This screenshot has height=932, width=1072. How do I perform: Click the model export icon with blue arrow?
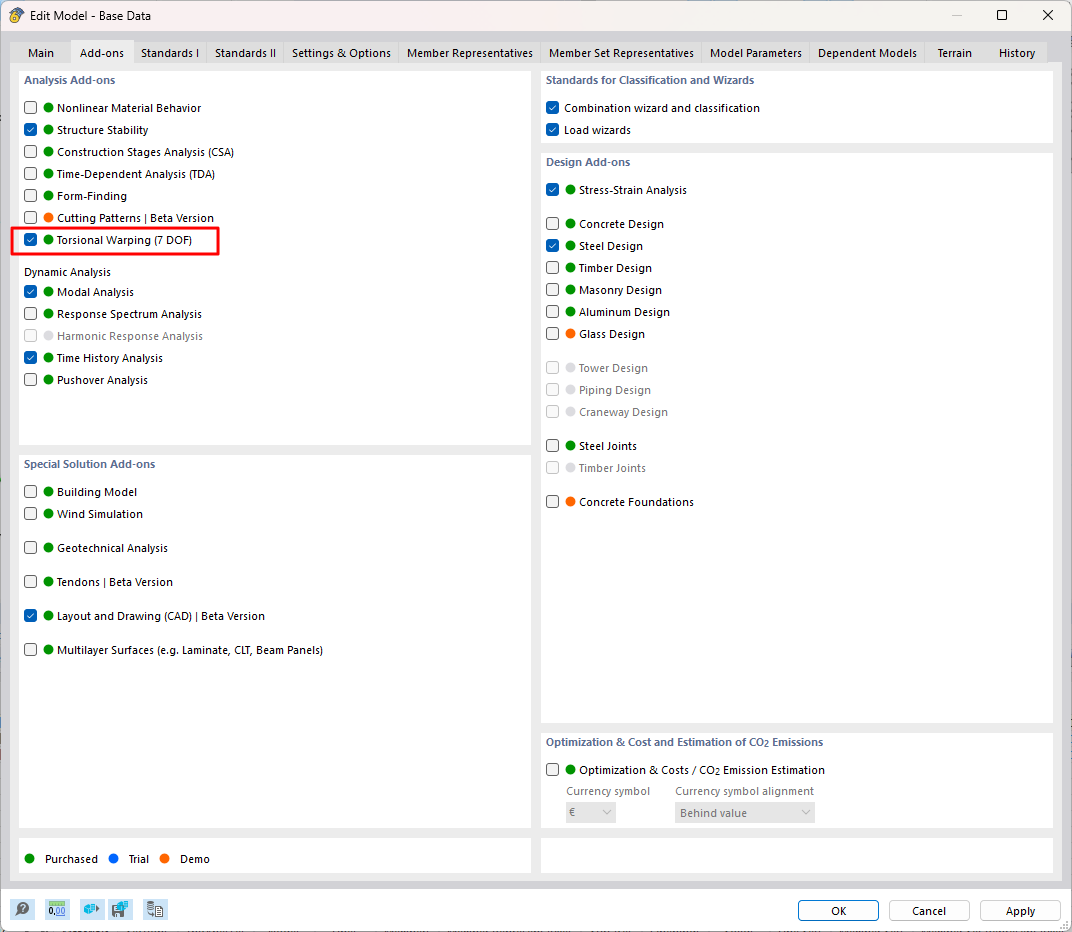(91, 909)
